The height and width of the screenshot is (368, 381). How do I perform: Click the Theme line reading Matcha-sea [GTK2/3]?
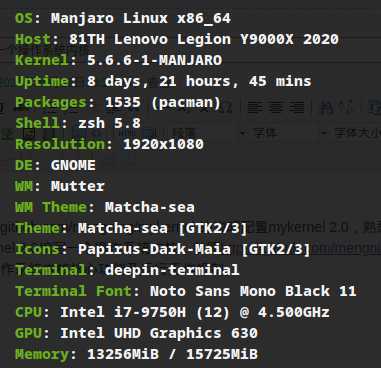131,228
